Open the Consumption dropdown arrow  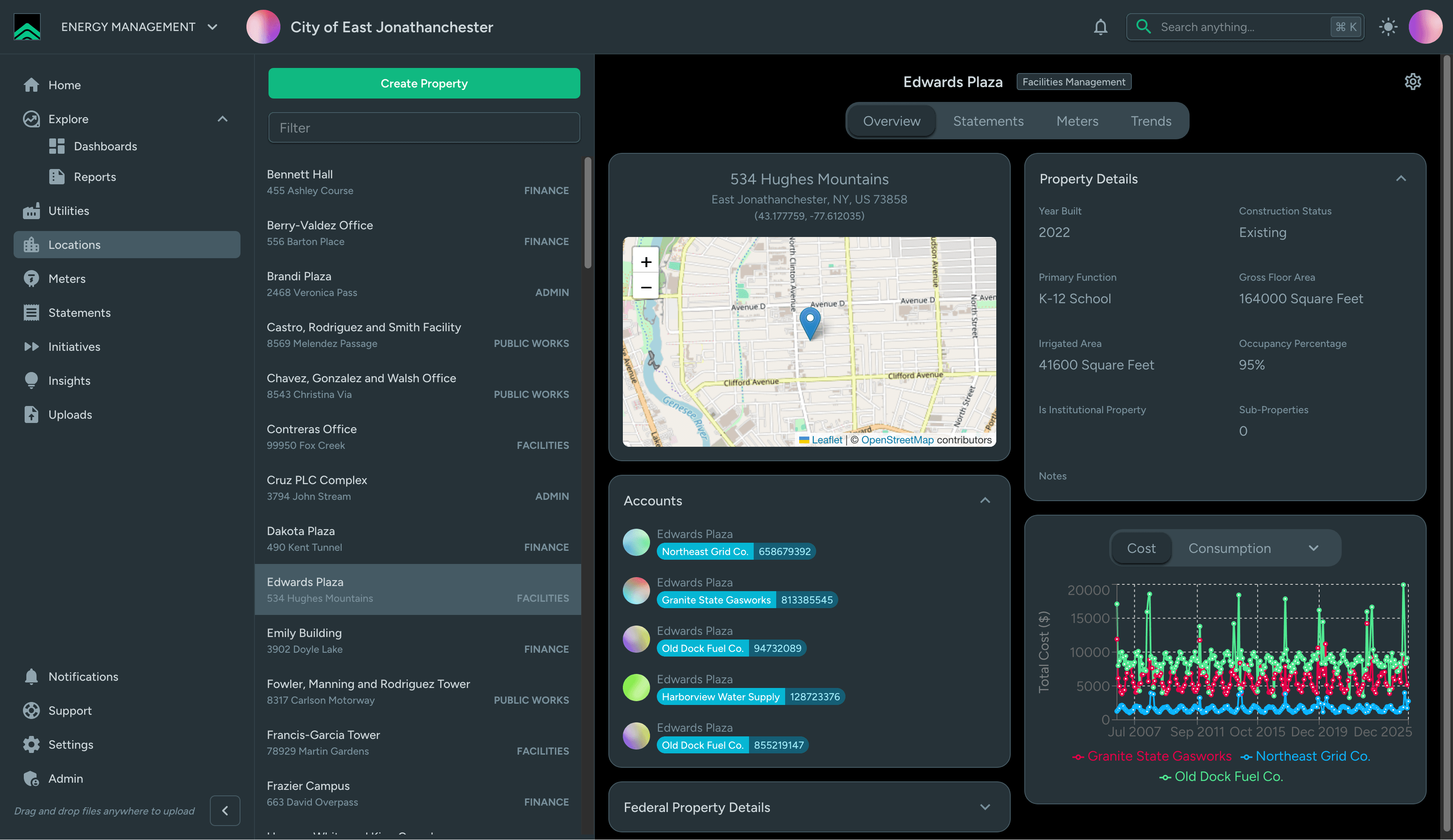tap(1313, 548)
